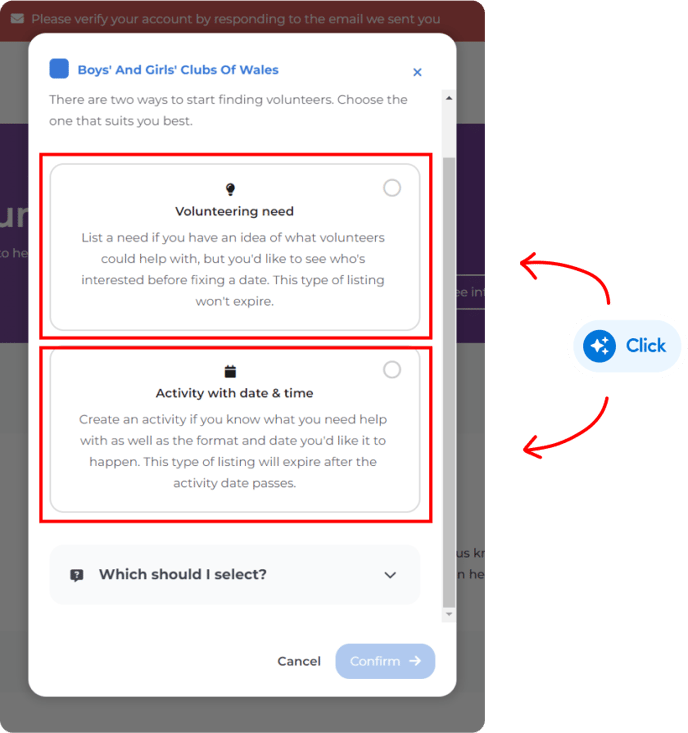
Task: Click the arrow icon inside the Confirm button
Action: pos(415,661)
